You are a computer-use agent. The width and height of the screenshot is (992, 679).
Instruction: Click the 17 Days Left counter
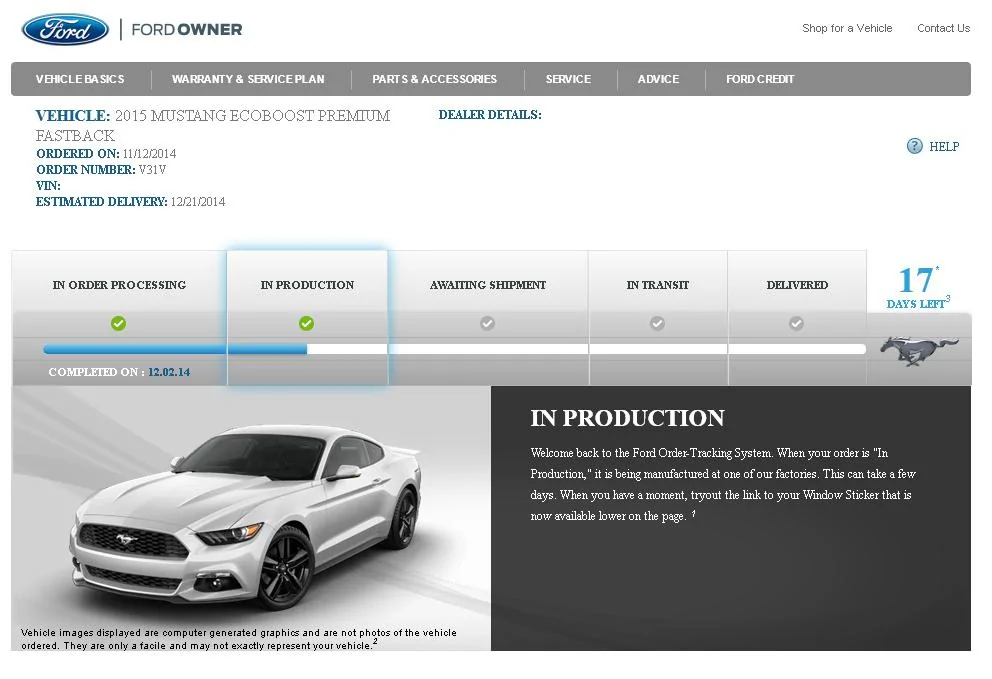pyautogui.click(x=918, y=288)
